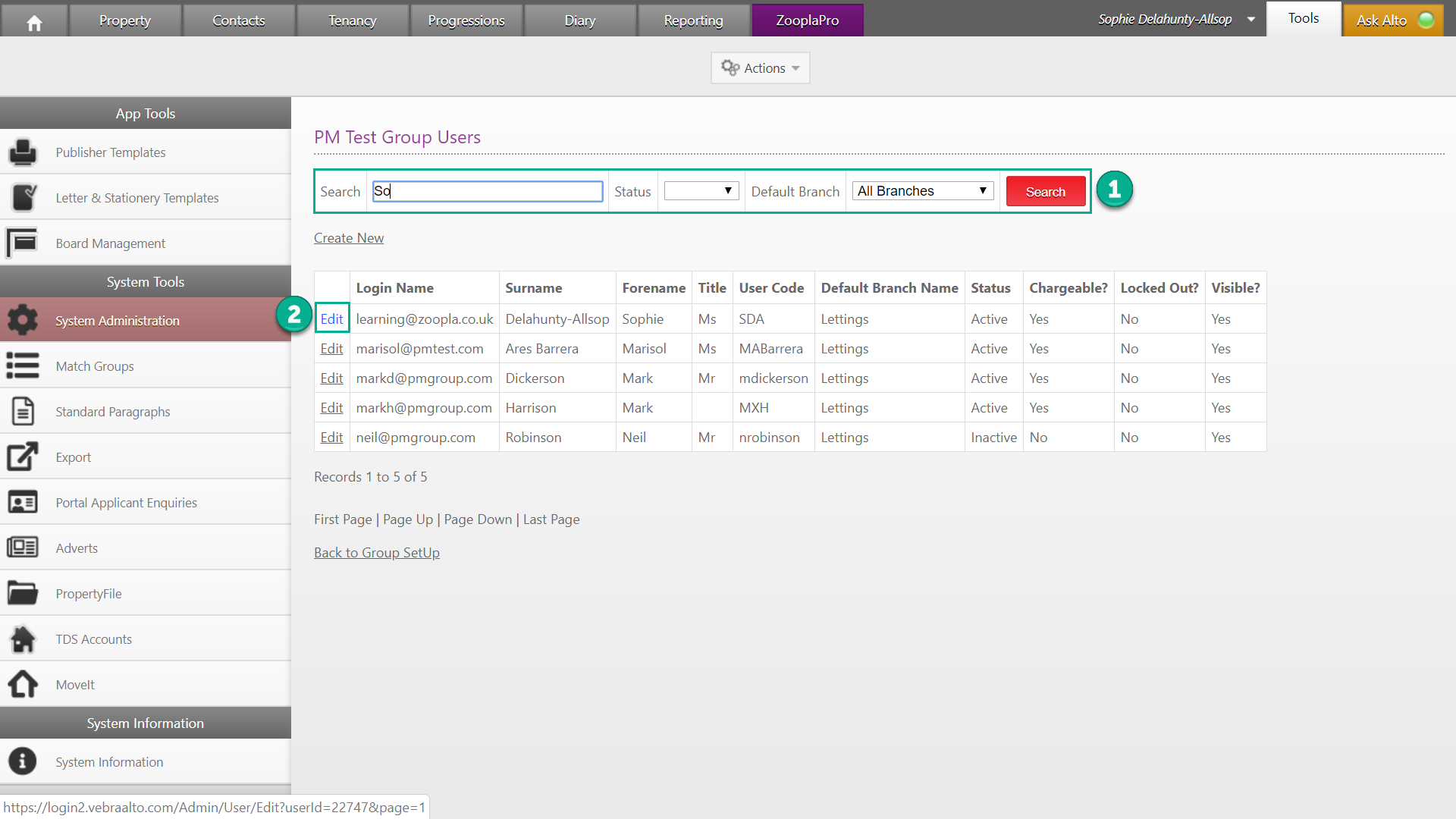Click the Letter & Stationery Templates icon
The image size is (1456, 819).
point(23,198)
